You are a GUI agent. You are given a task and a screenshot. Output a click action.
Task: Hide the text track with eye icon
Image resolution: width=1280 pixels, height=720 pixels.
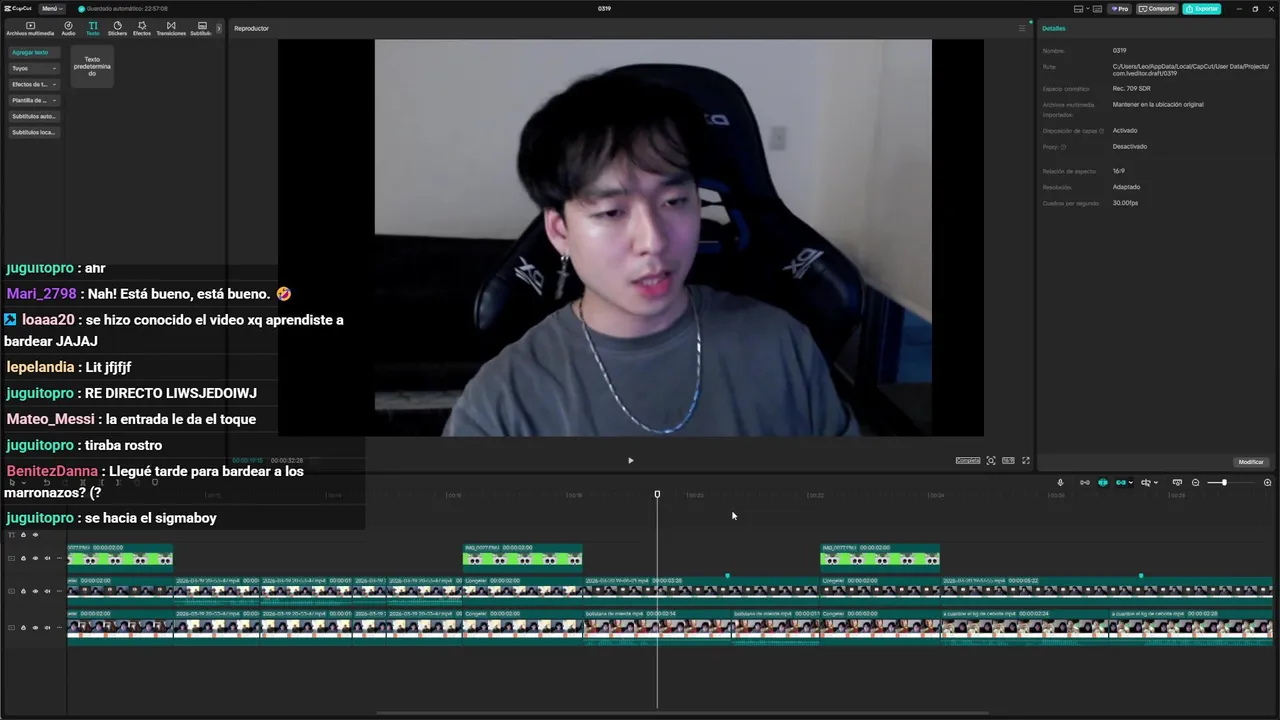(35, 535)
